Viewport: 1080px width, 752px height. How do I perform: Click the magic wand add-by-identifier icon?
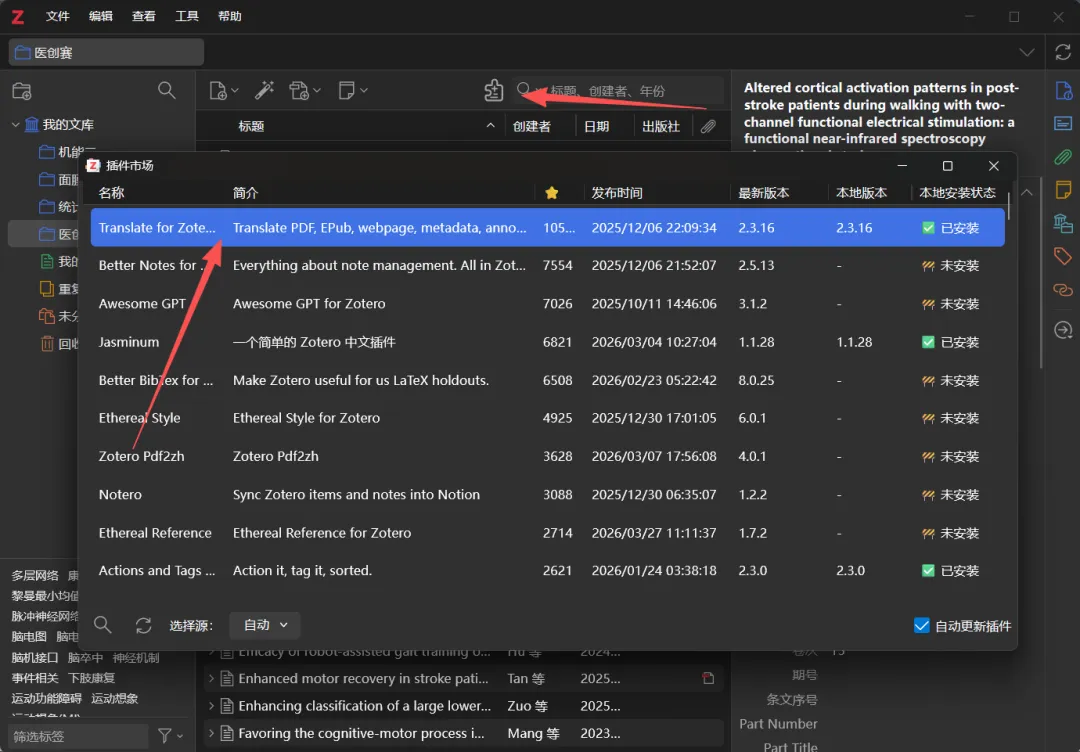tap(264, 91)
